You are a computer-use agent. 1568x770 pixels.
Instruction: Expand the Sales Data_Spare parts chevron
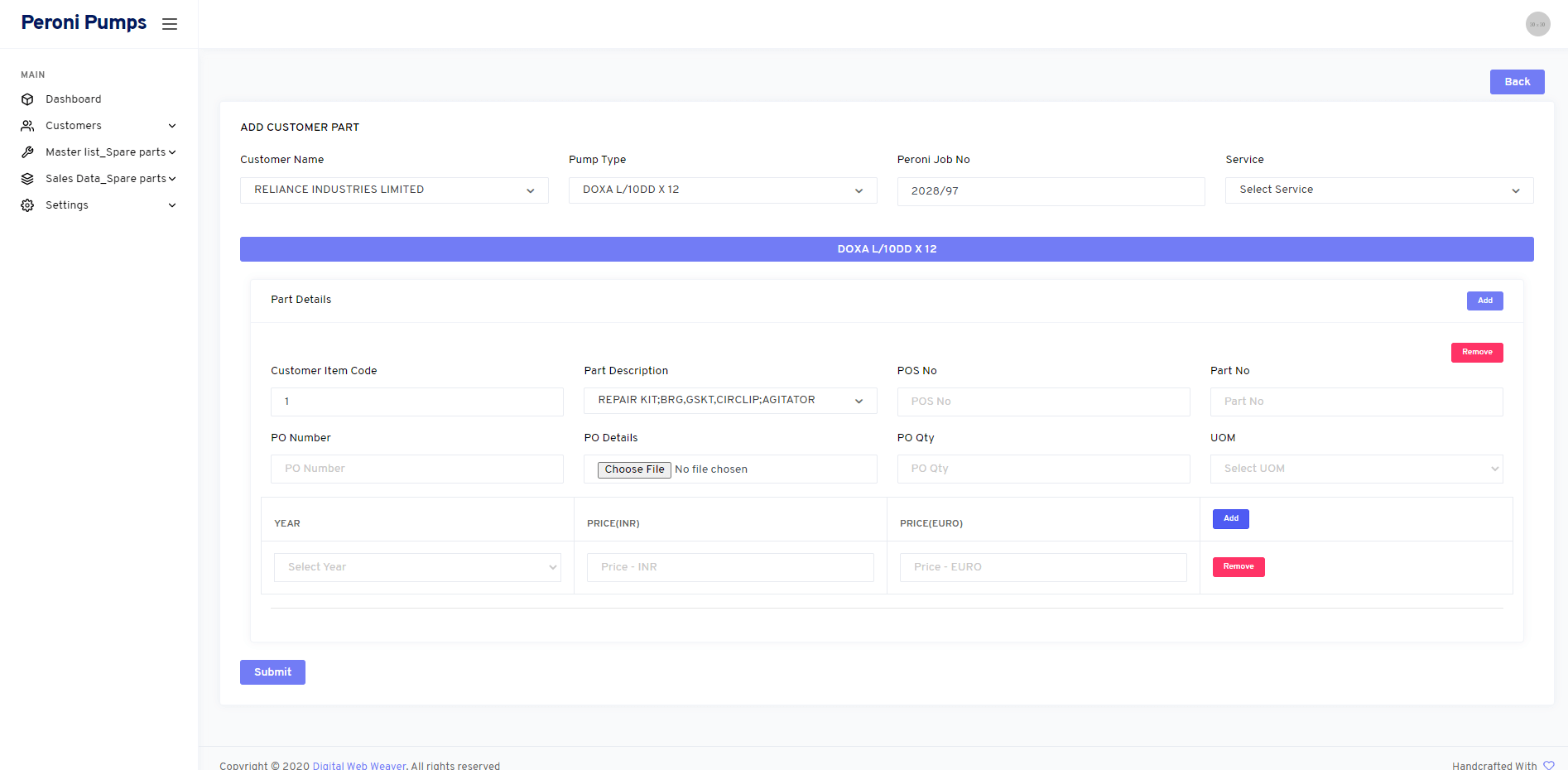click(x=172, y=179)
